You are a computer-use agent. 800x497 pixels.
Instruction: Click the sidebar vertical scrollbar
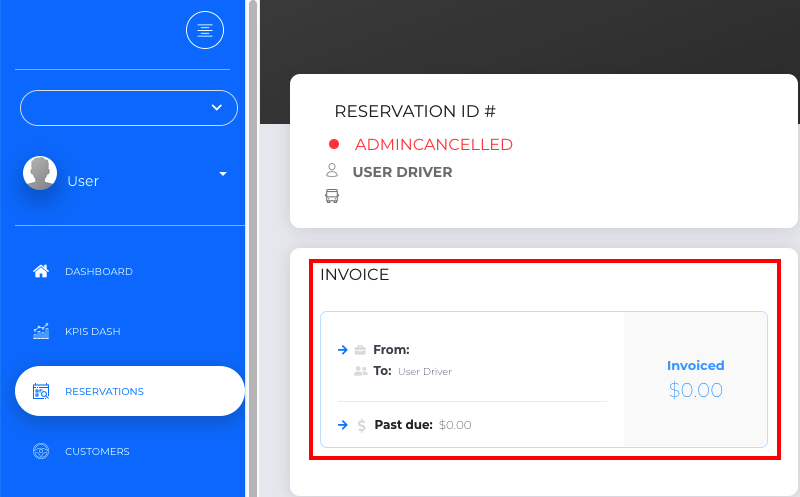[253, 248]
